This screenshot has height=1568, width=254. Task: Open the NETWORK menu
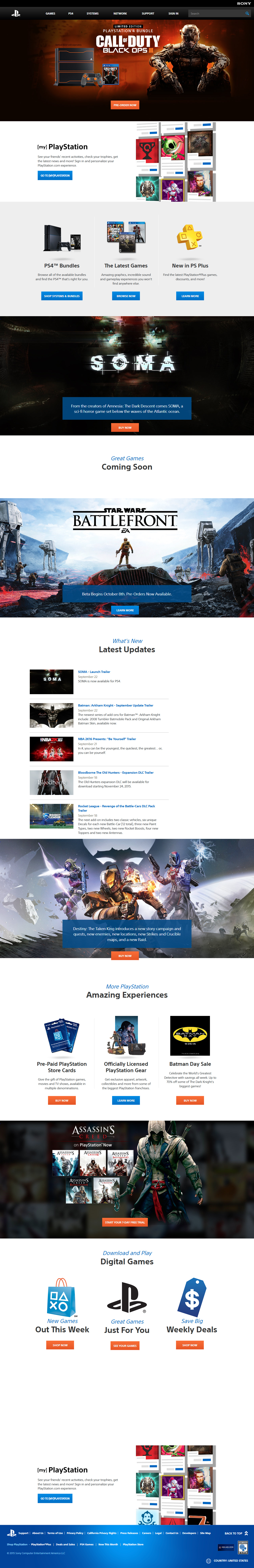pyautogui.click(x=120, y=13)
